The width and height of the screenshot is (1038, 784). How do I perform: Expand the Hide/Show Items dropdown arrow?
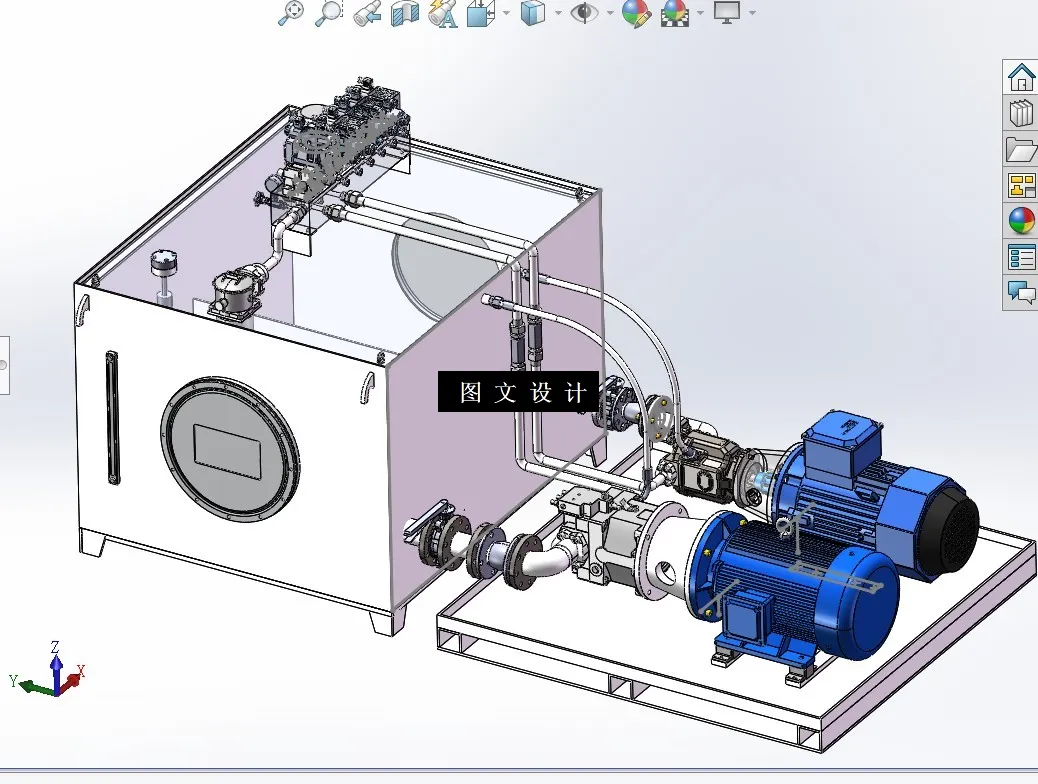point(610,13)
